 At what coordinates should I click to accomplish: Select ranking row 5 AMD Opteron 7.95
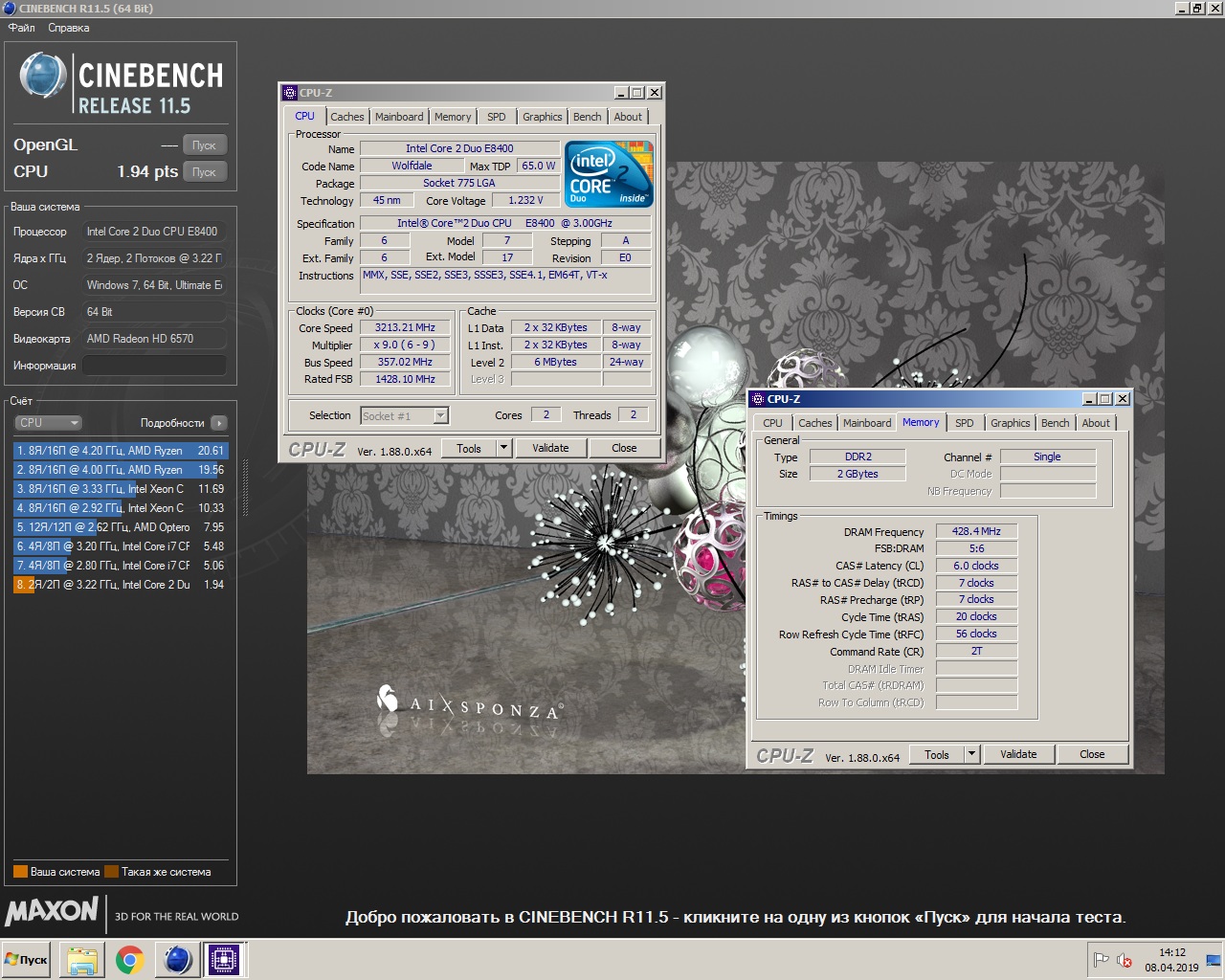(x=121, y=527)
